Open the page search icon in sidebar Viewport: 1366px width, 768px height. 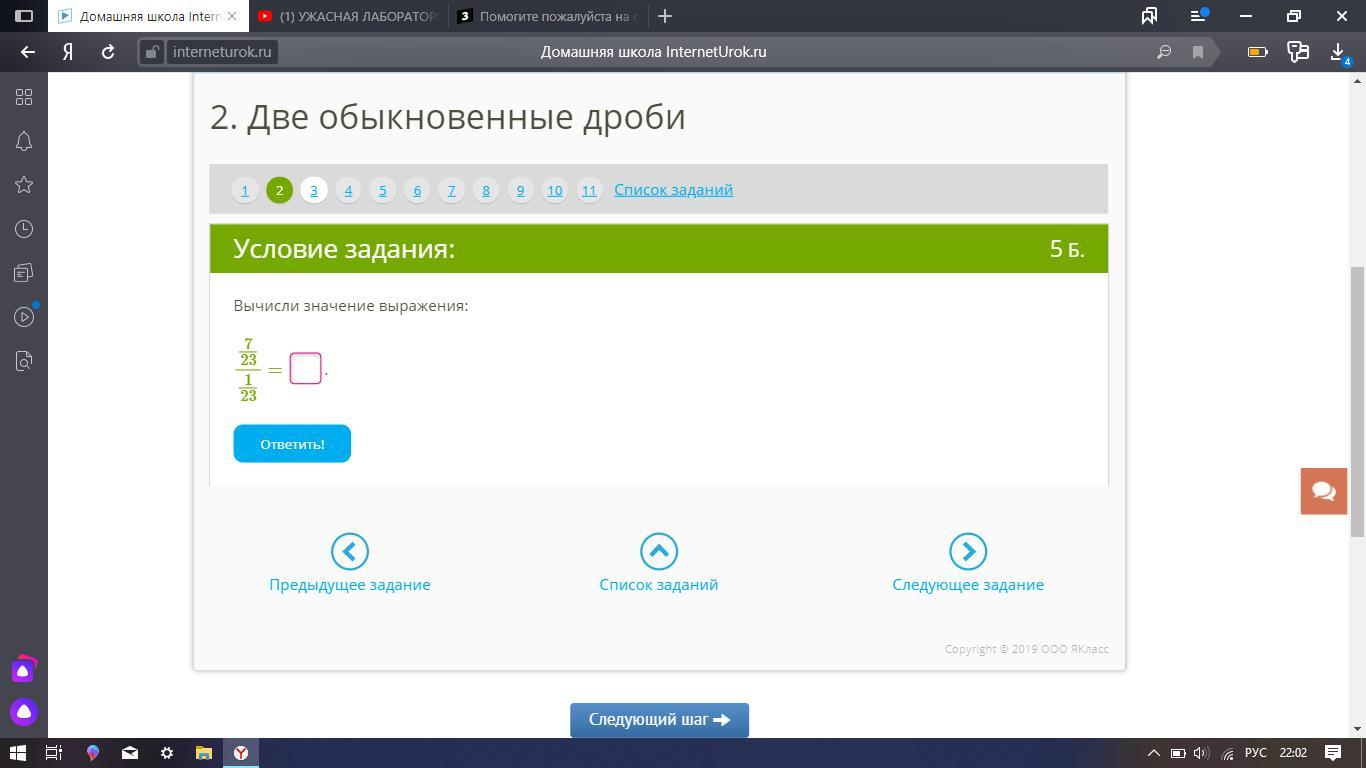coord(24,361)
